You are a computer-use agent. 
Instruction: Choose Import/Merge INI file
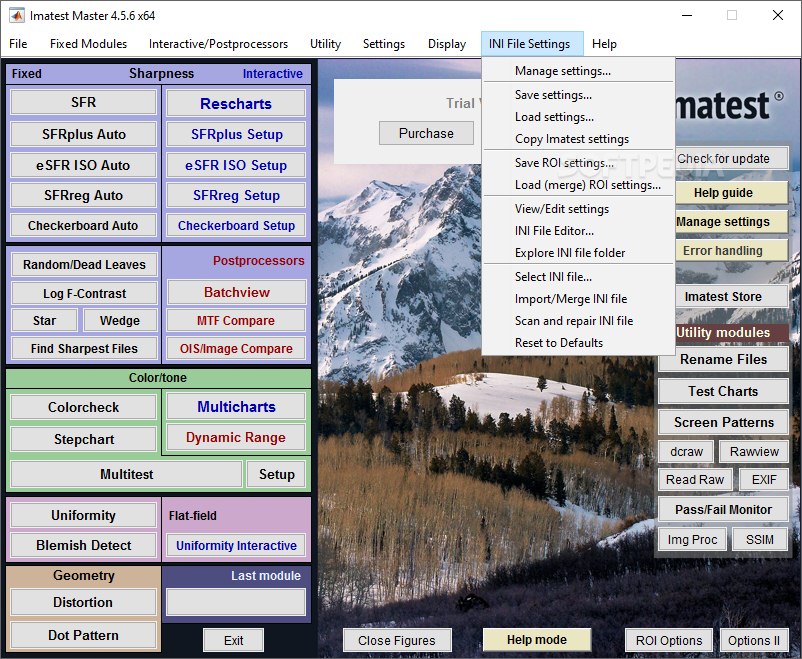click(578, 299)
